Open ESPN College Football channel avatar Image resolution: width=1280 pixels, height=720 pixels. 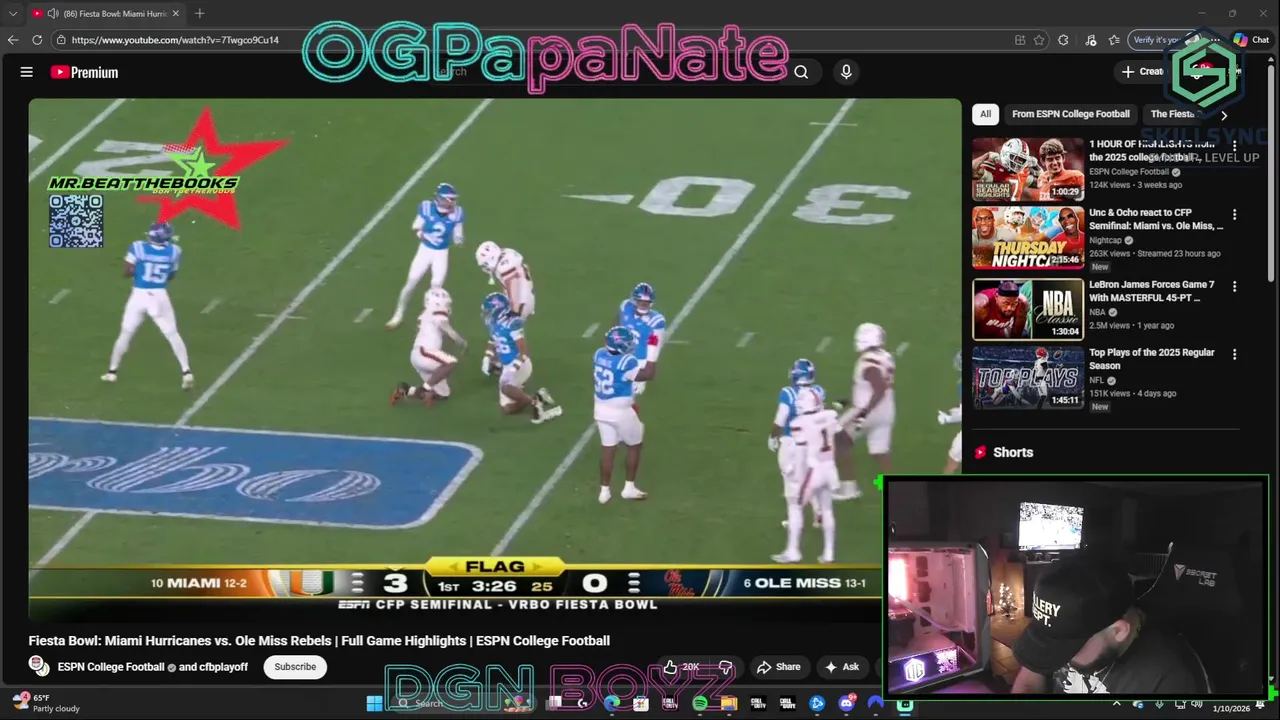39,666
